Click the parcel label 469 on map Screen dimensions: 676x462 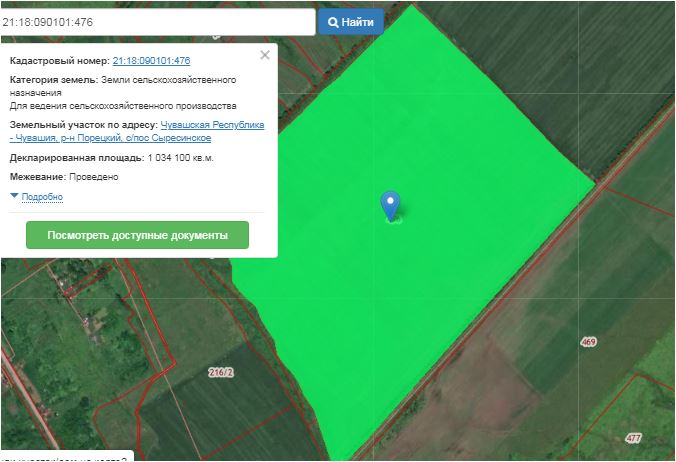(x=588, y=342)
